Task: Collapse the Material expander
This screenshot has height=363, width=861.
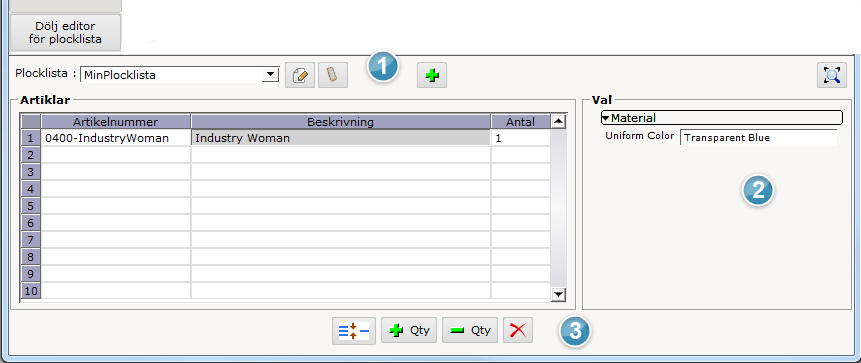Action: [605, 118]
